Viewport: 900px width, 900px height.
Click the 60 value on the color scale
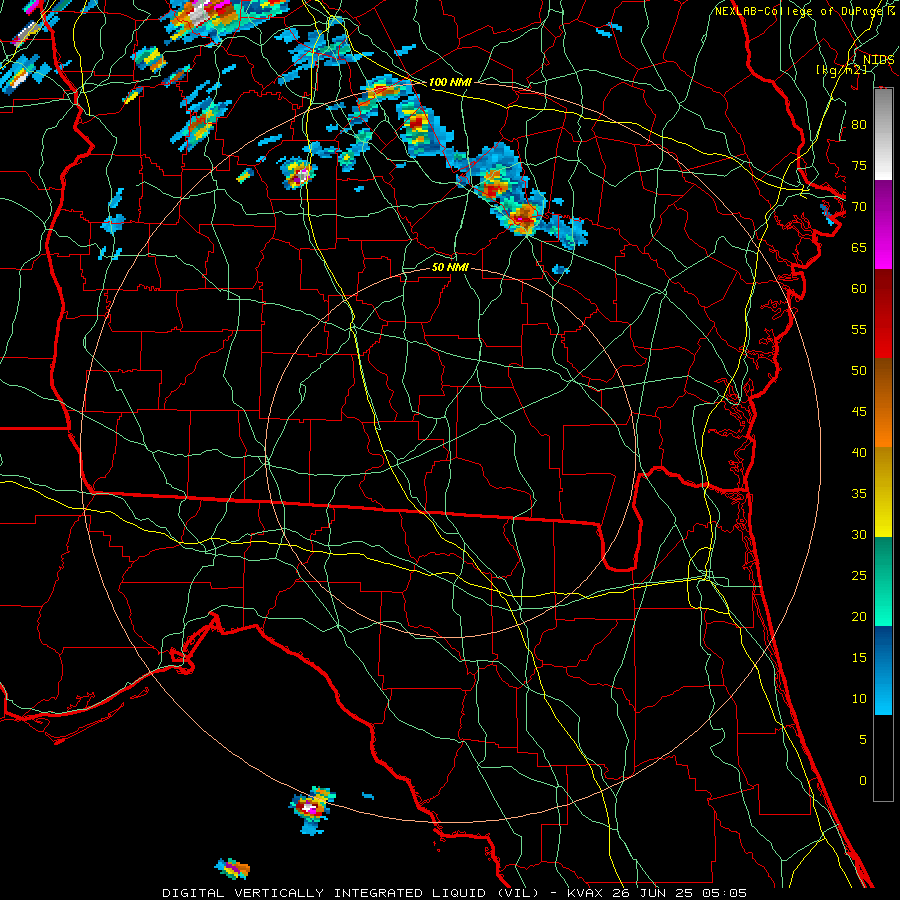point(859,289)
